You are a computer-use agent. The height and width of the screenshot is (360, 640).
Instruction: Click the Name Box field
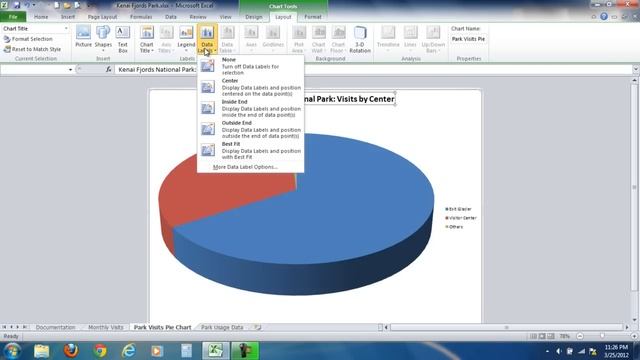34,70
